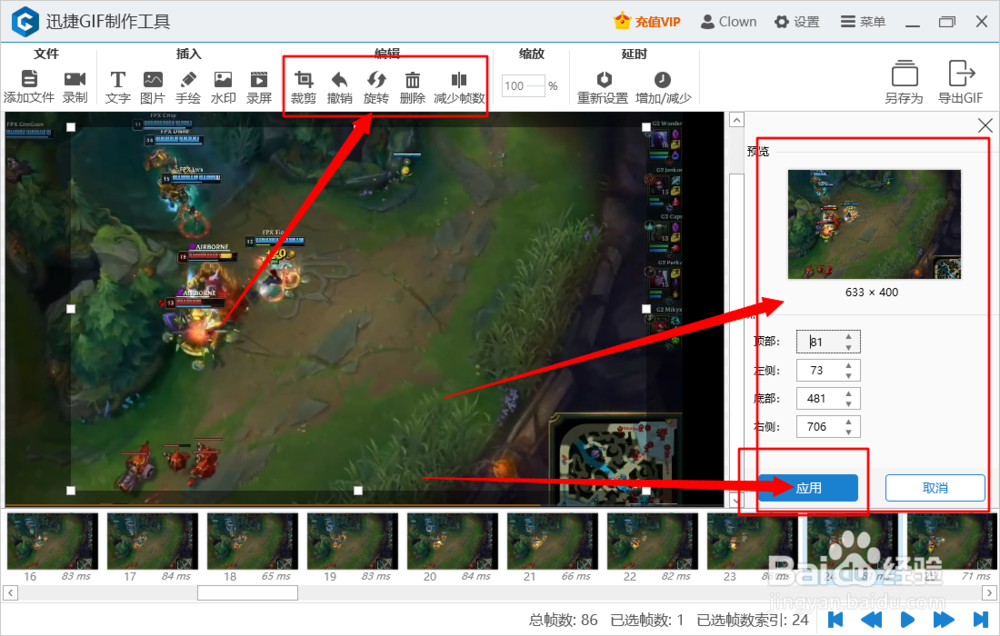
Task: Click the frame strip right scroll arrow
Action: coord(989,593)
